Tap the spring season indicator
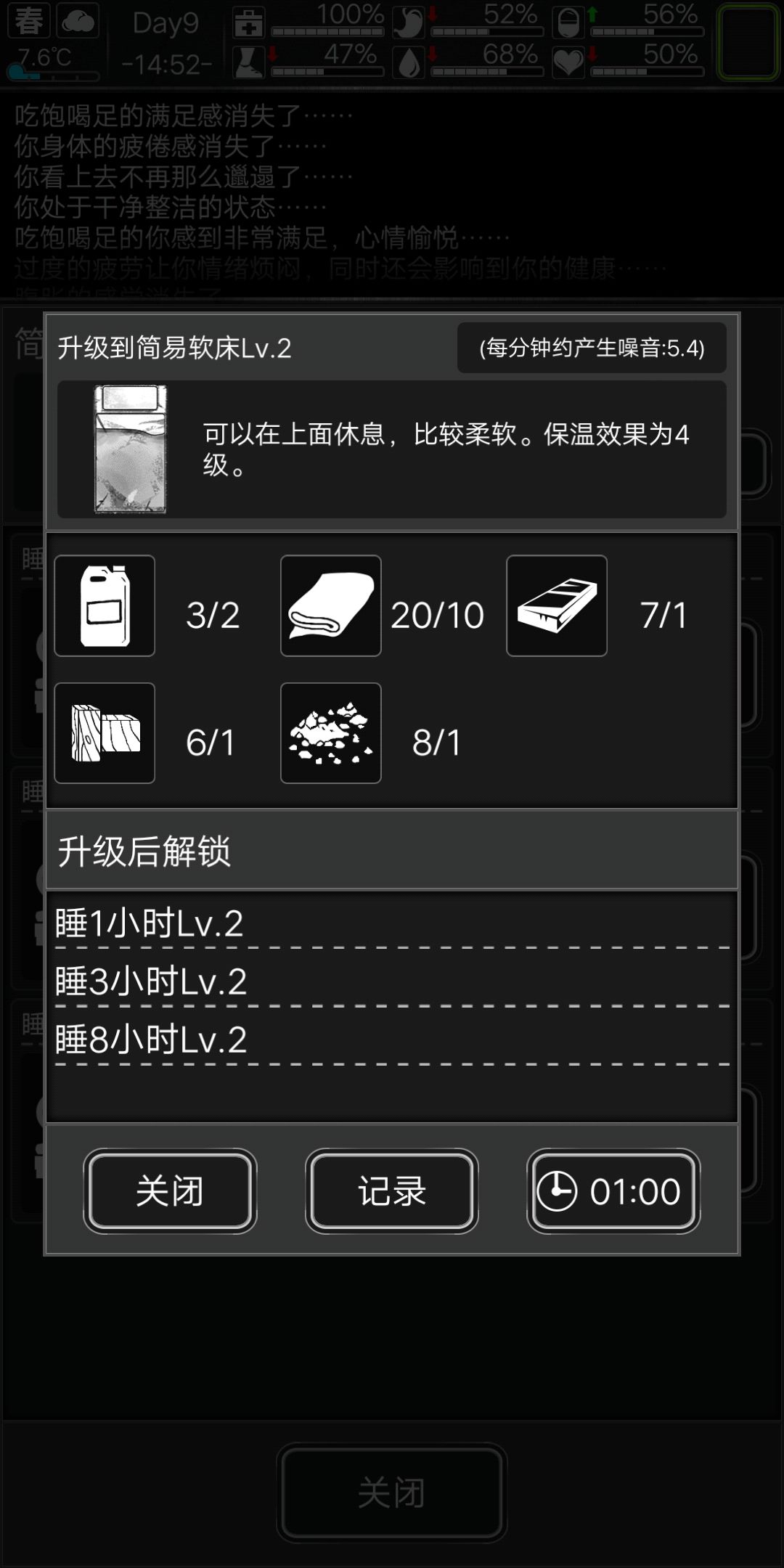The image size is (784, 1568). coord(29,22)
